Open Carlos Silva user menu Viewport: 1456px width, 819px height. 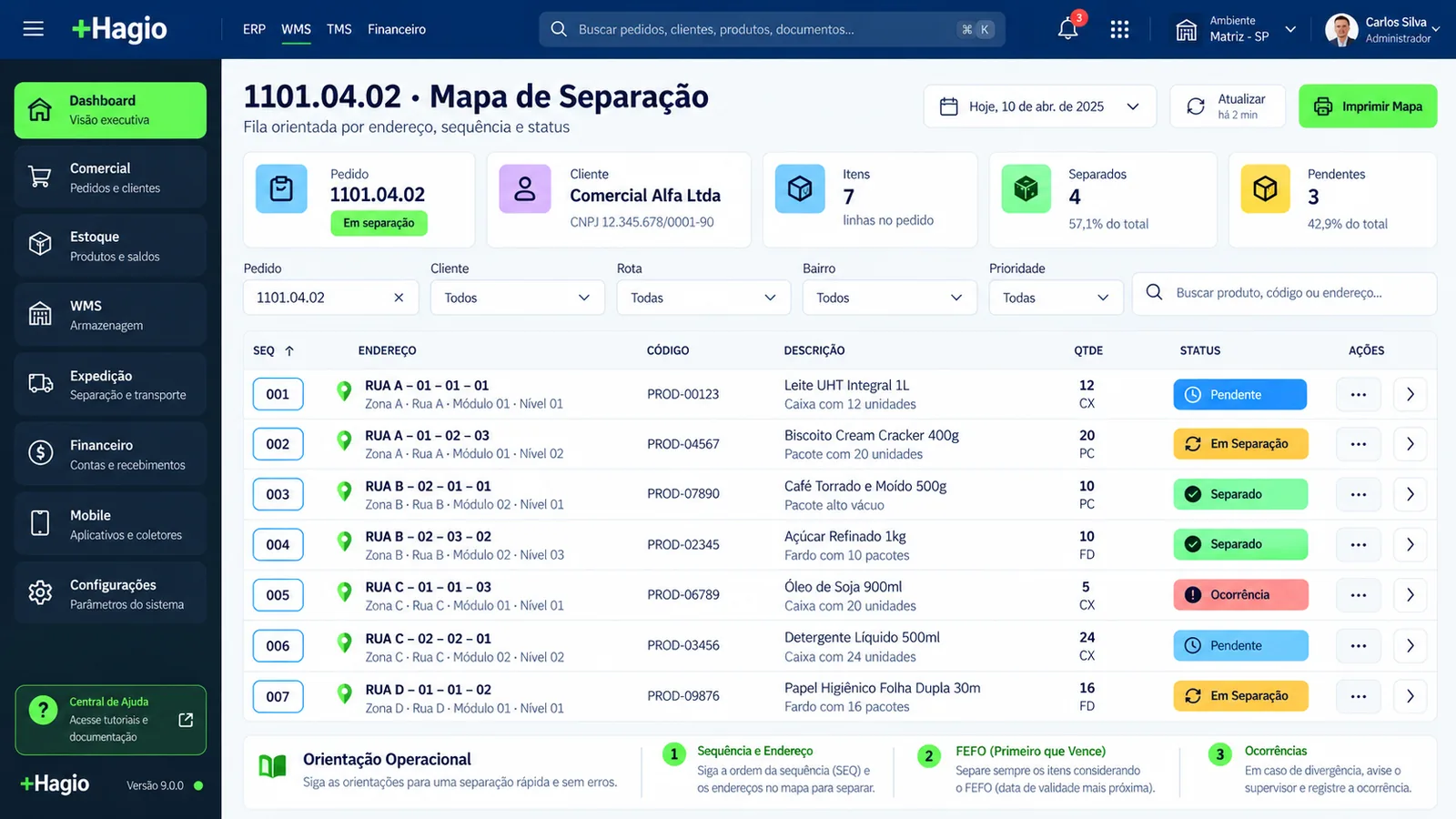(1381, 29)
